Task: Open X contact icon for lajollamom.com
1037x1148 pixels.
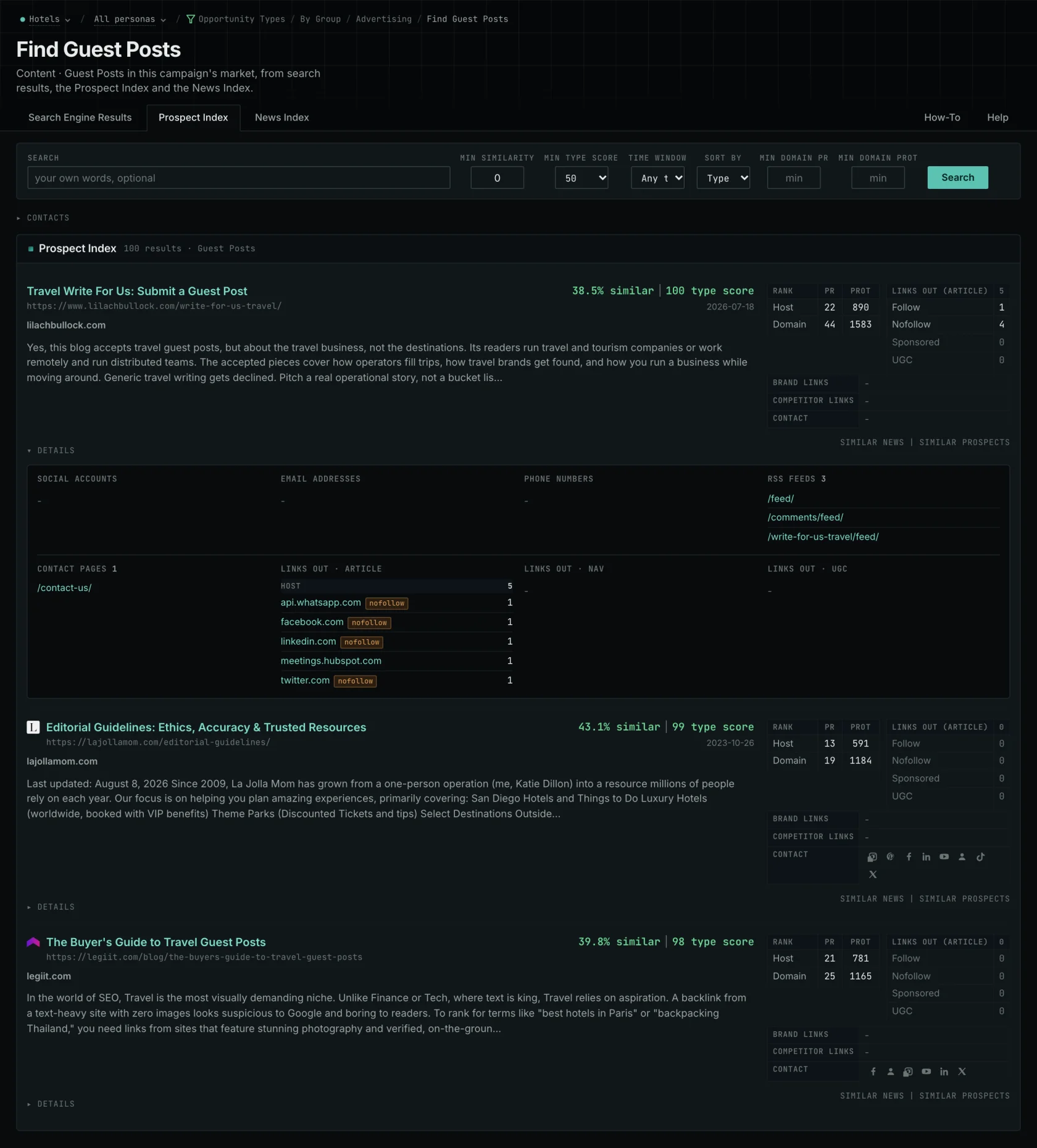Action: [873, 874]
